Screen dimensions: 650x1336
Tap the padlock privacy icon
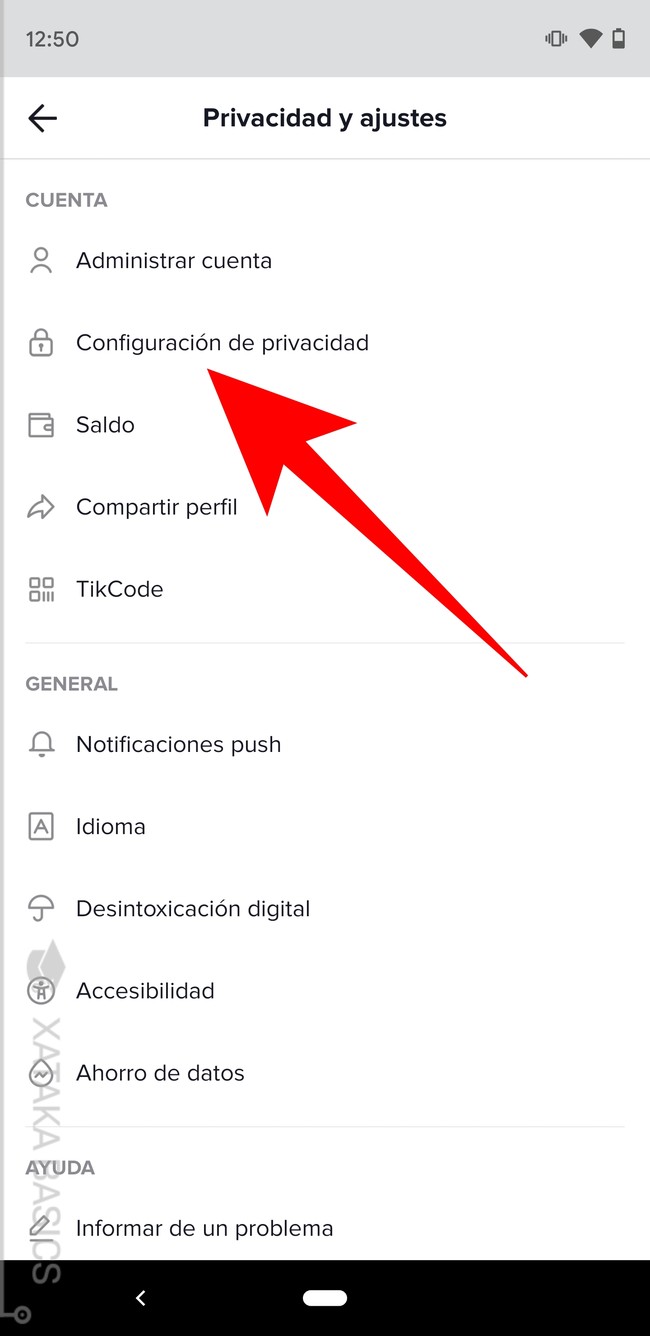click(x=41, y=343)
